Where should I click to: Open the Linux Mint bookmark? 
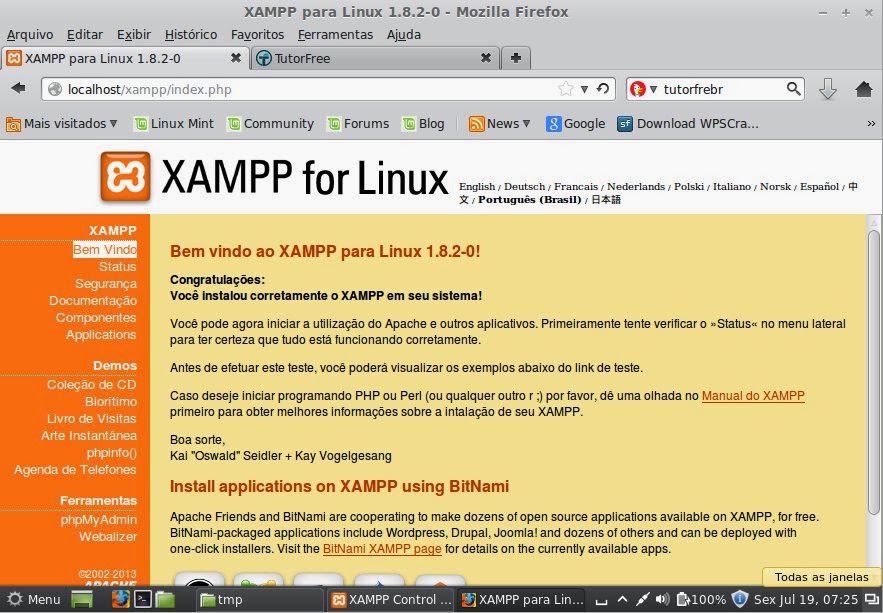(x=174, y=123)
